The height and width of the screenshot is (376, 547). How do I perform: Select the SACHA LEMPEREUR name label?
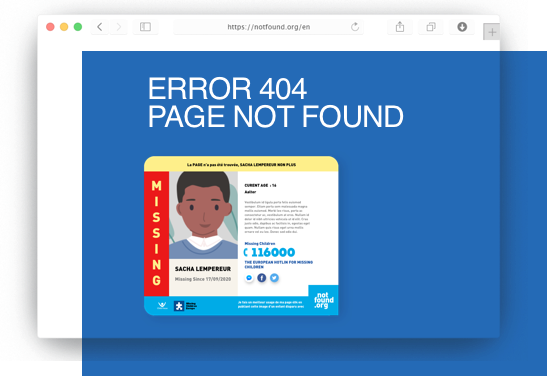click(x=203, y=269)
